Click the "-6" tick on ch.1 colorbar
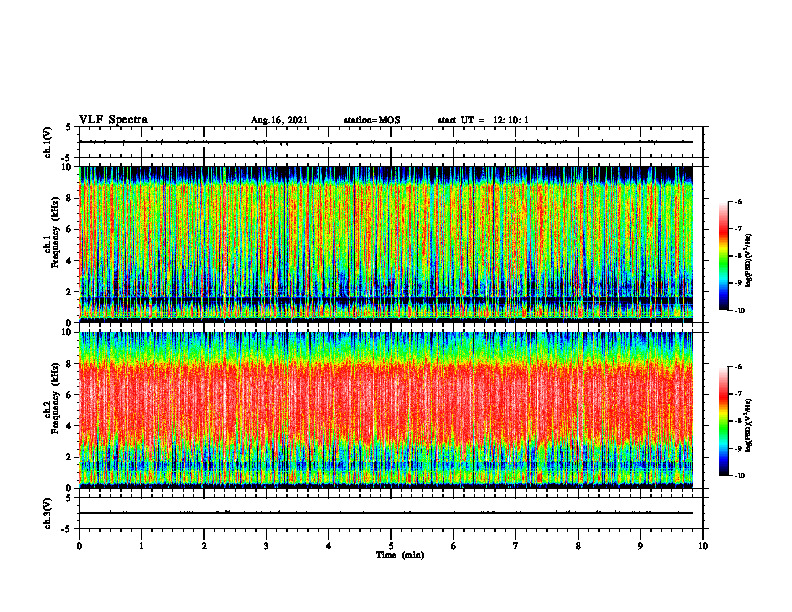The image size is (792, 612). 738,202
